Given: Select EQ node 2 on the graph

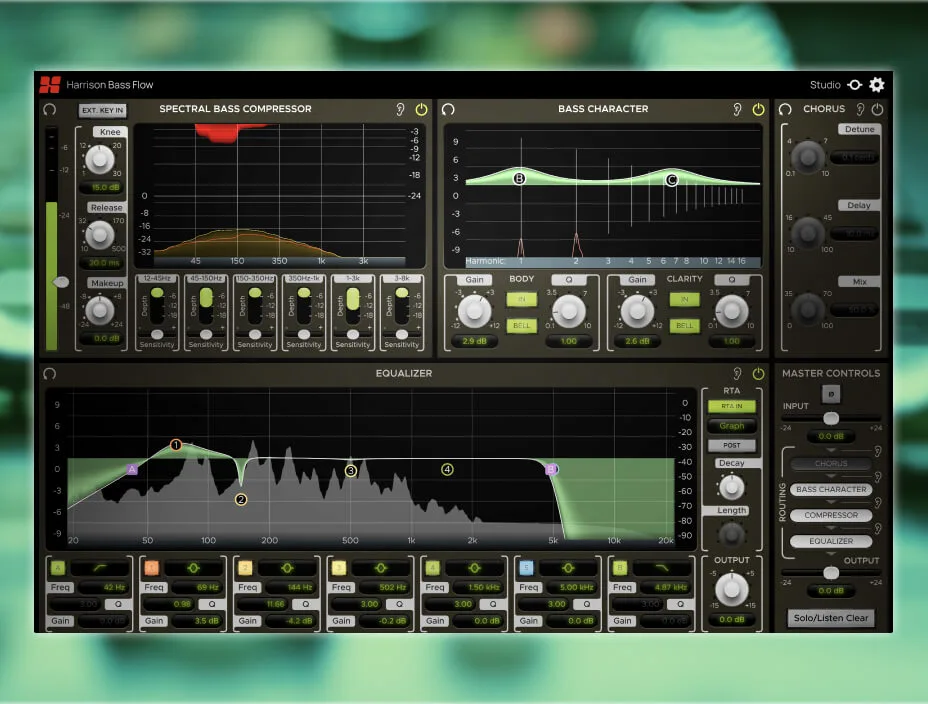Looking at the screenshot, I should pyautogui.click(x=241, y=499).
